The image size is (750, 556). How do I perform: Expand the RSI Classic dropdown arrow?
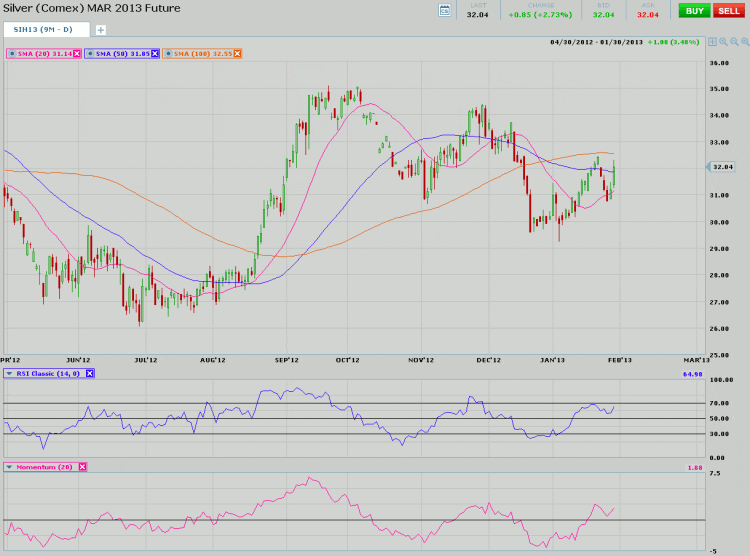[x=10, y=373]
